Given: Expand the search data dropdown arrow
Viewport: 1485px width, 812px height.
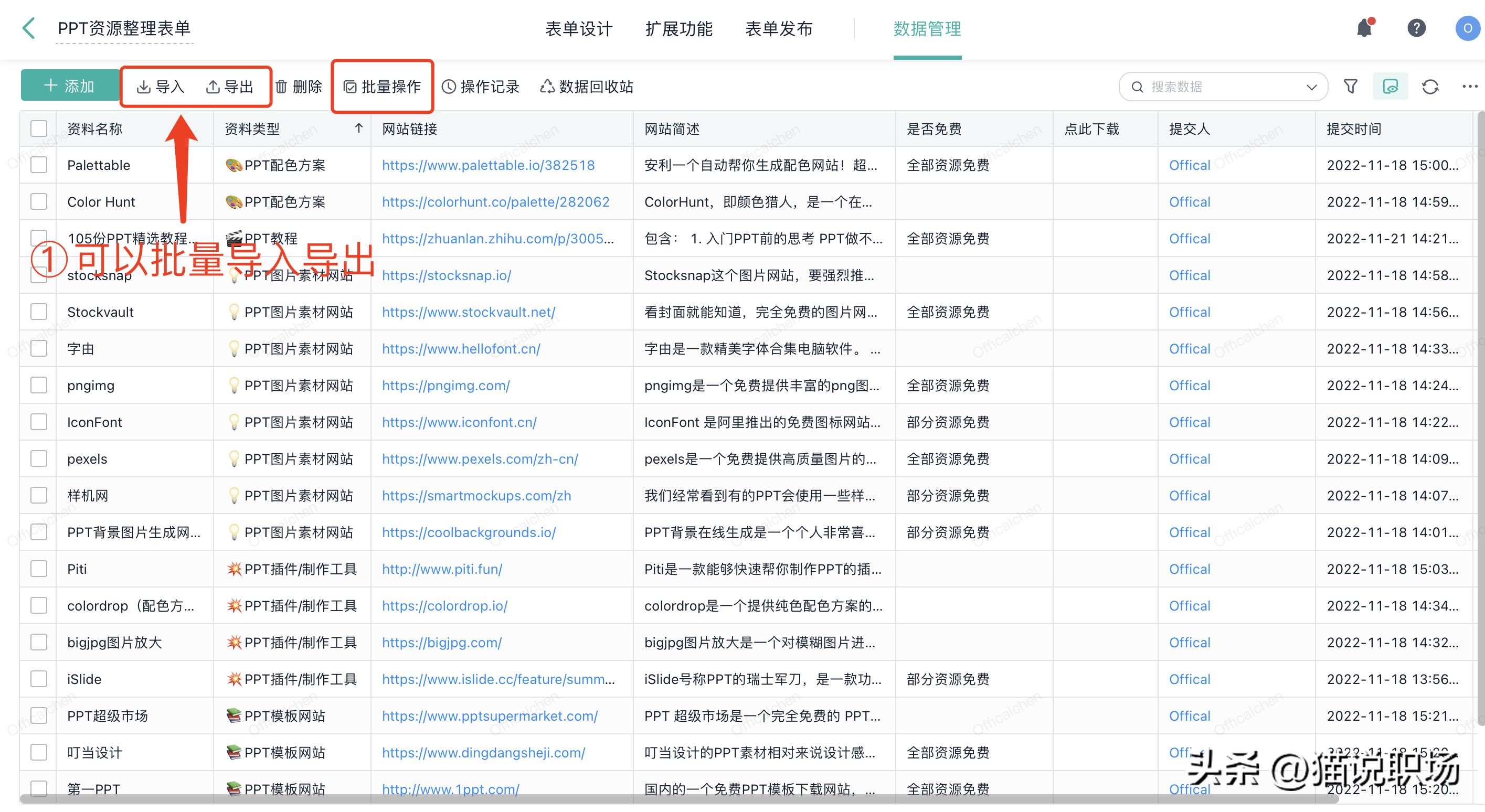Looking at the screenshot, I should pos(1311,87).
